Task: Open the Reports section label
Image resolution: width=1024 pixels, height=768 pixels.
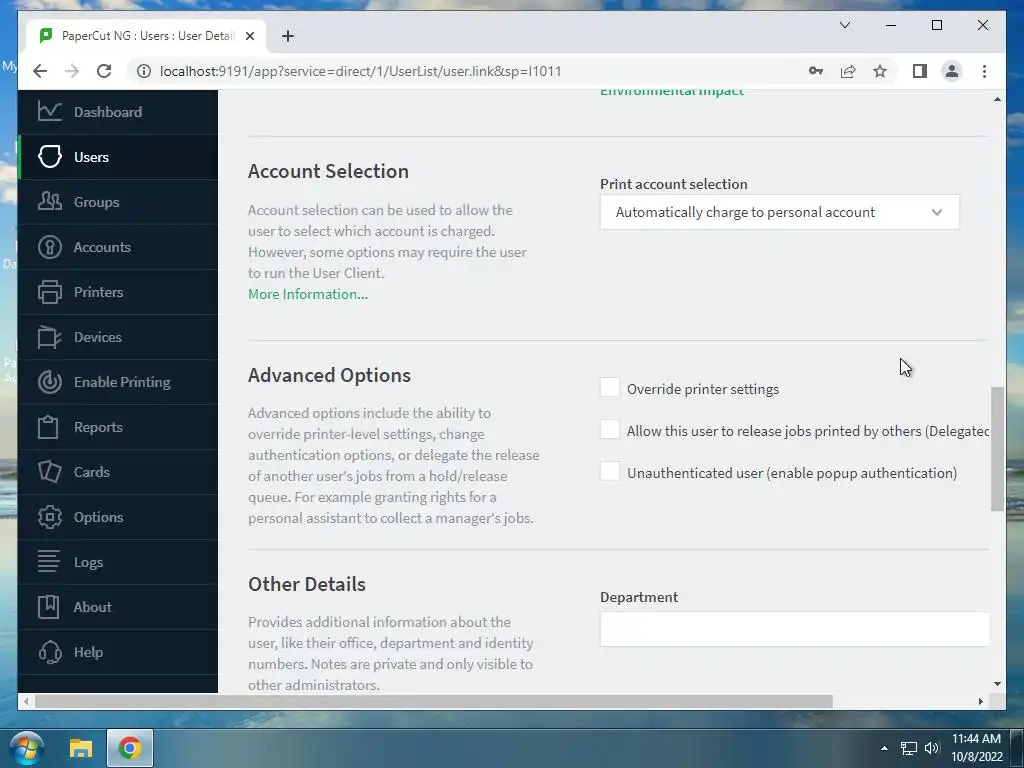Action: coord(99,427)
